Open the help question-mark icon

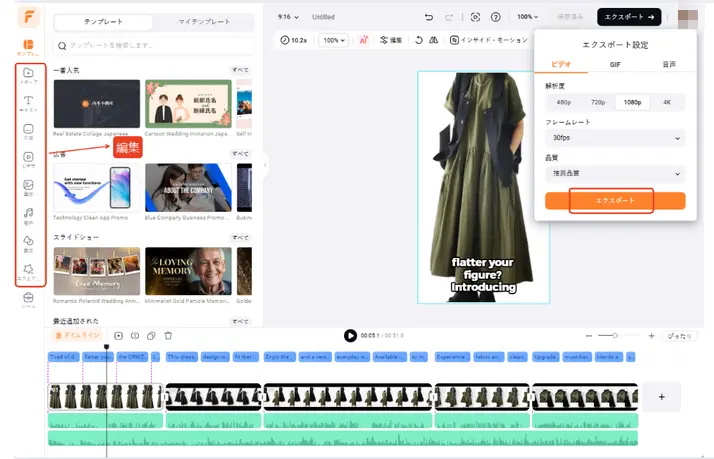pos(495,17)
